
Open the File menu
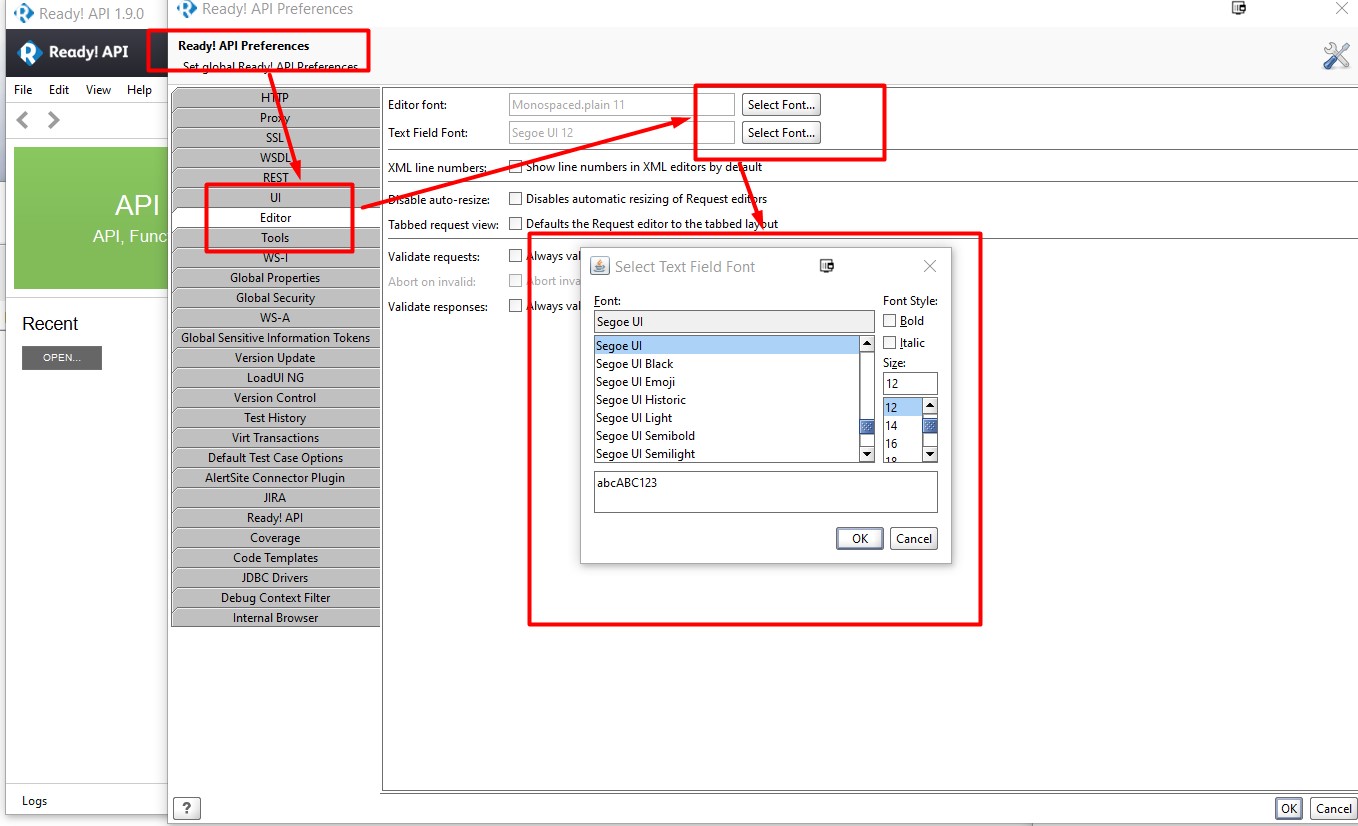pyautogui.click(x=22, y=89)
